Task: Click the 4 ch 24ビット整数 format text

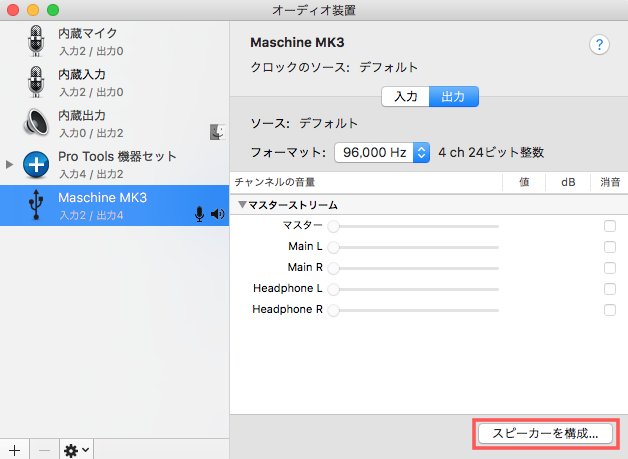Action: point(491,153)
